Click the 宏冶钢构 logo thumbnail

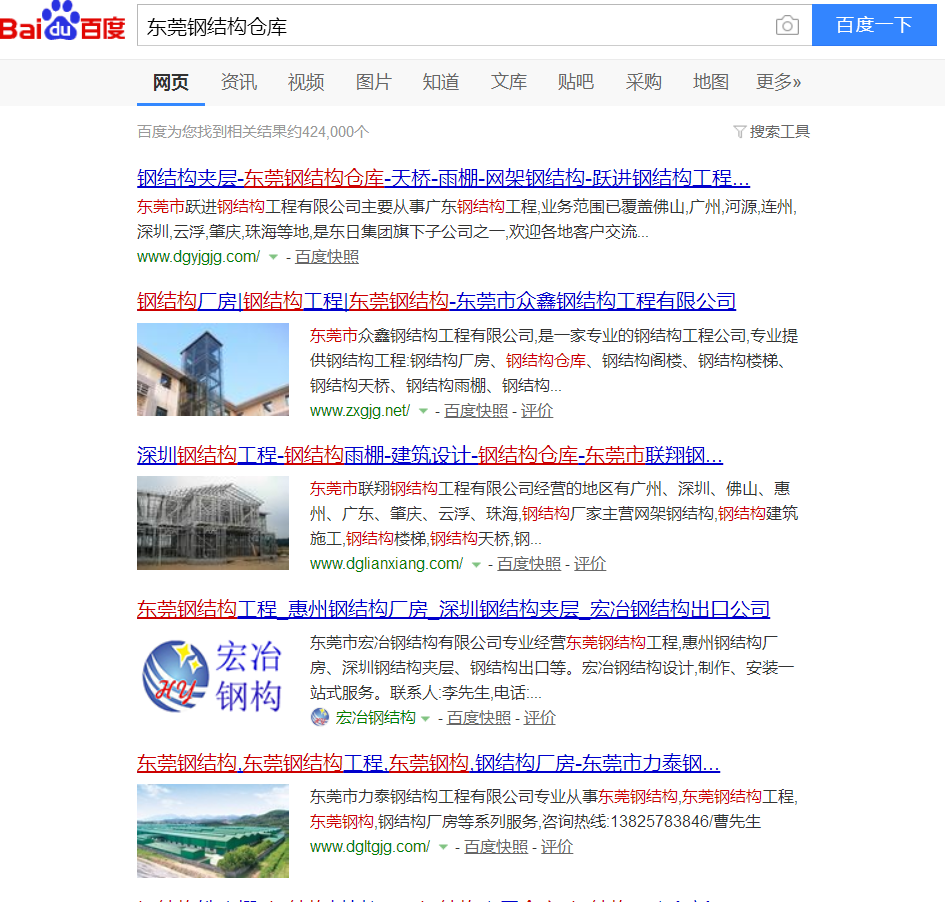(213, 677)
